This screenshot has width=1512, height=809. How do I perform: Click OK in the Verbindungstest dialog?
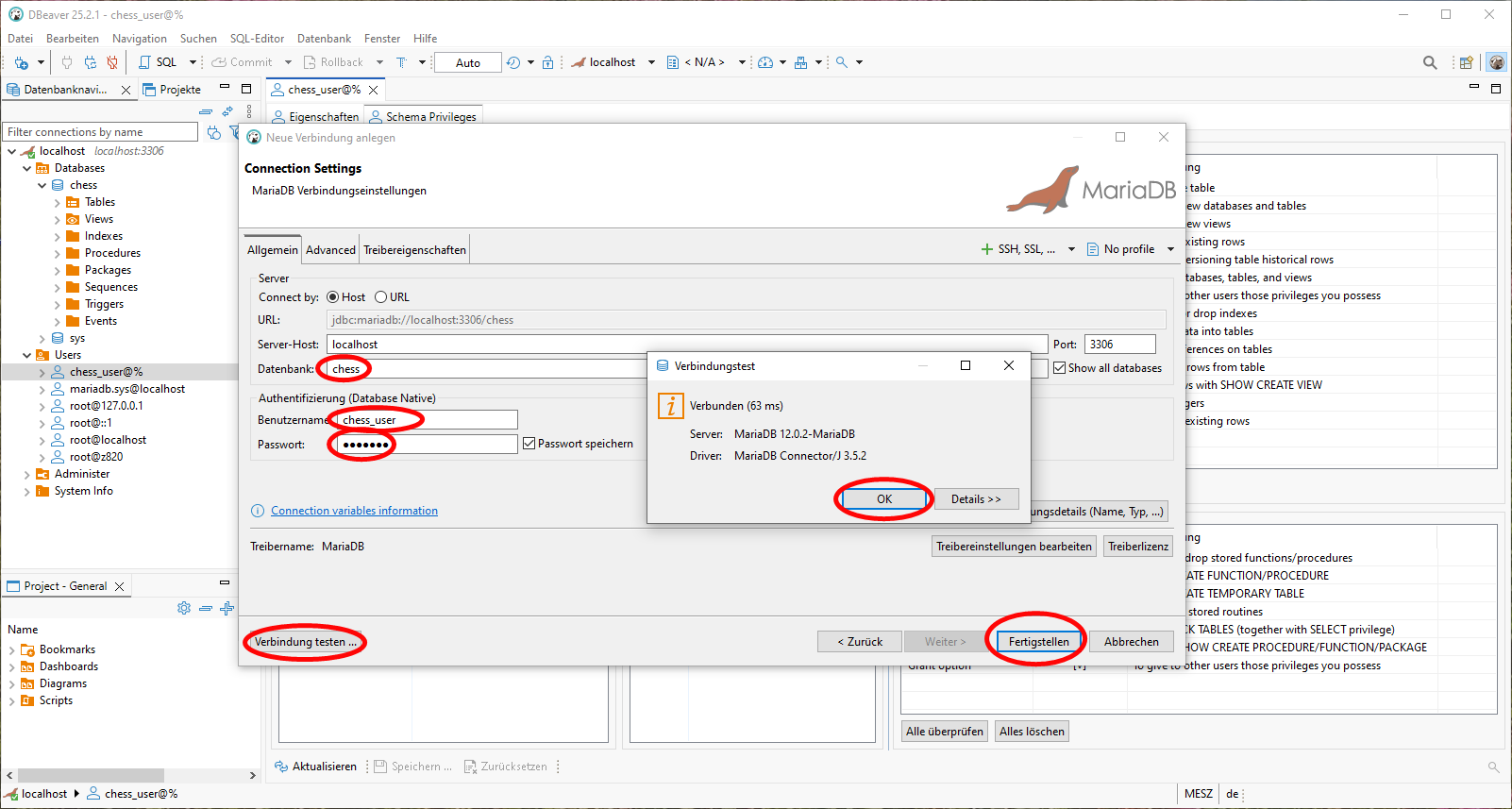click(x=883, y=499)
